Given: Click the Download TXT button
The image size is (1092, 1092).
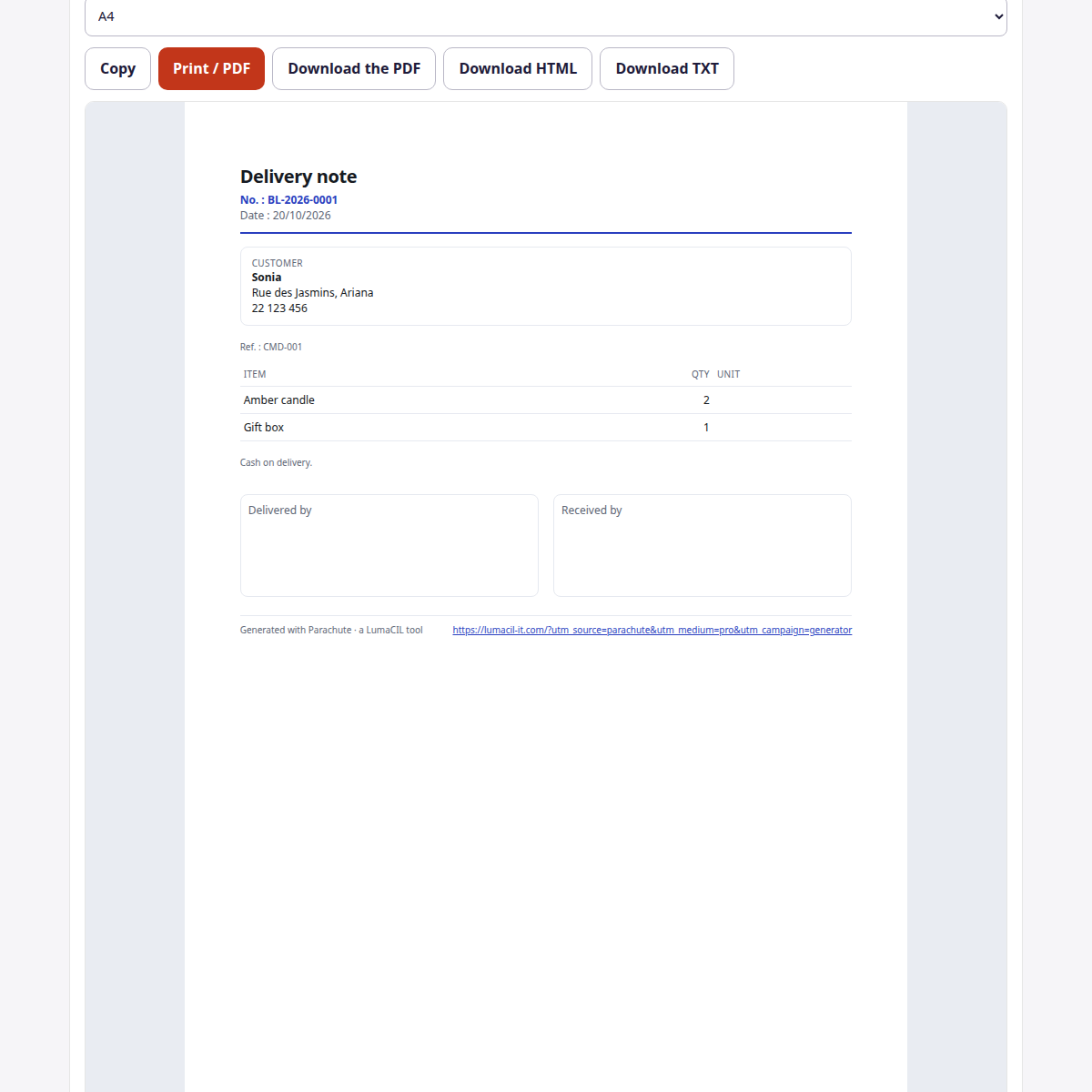Looking at the screenshot, I should [x=667, y=68].
